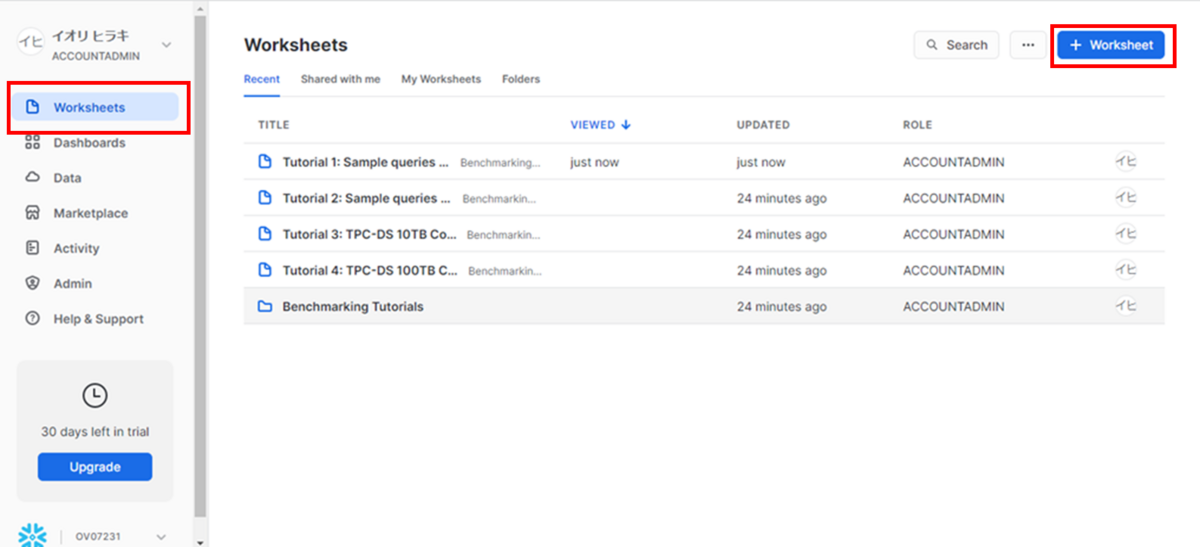Click the VIEWED descending sort arrow

626,125
